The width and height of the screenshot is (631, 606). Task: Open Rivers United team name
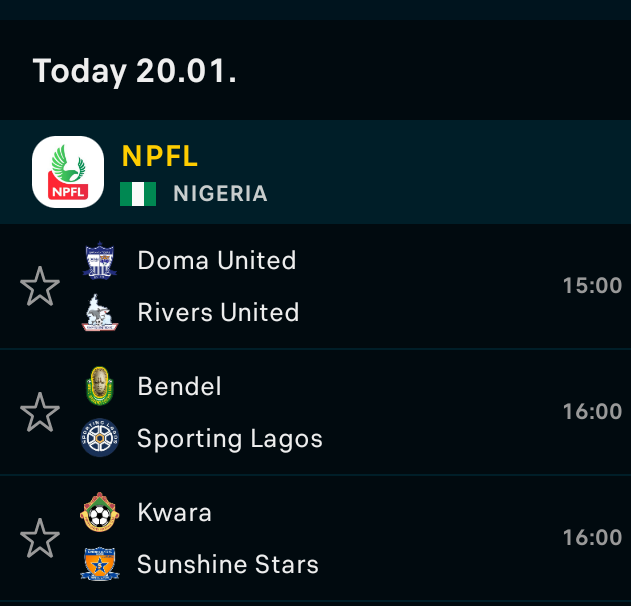tap(218, 313)
